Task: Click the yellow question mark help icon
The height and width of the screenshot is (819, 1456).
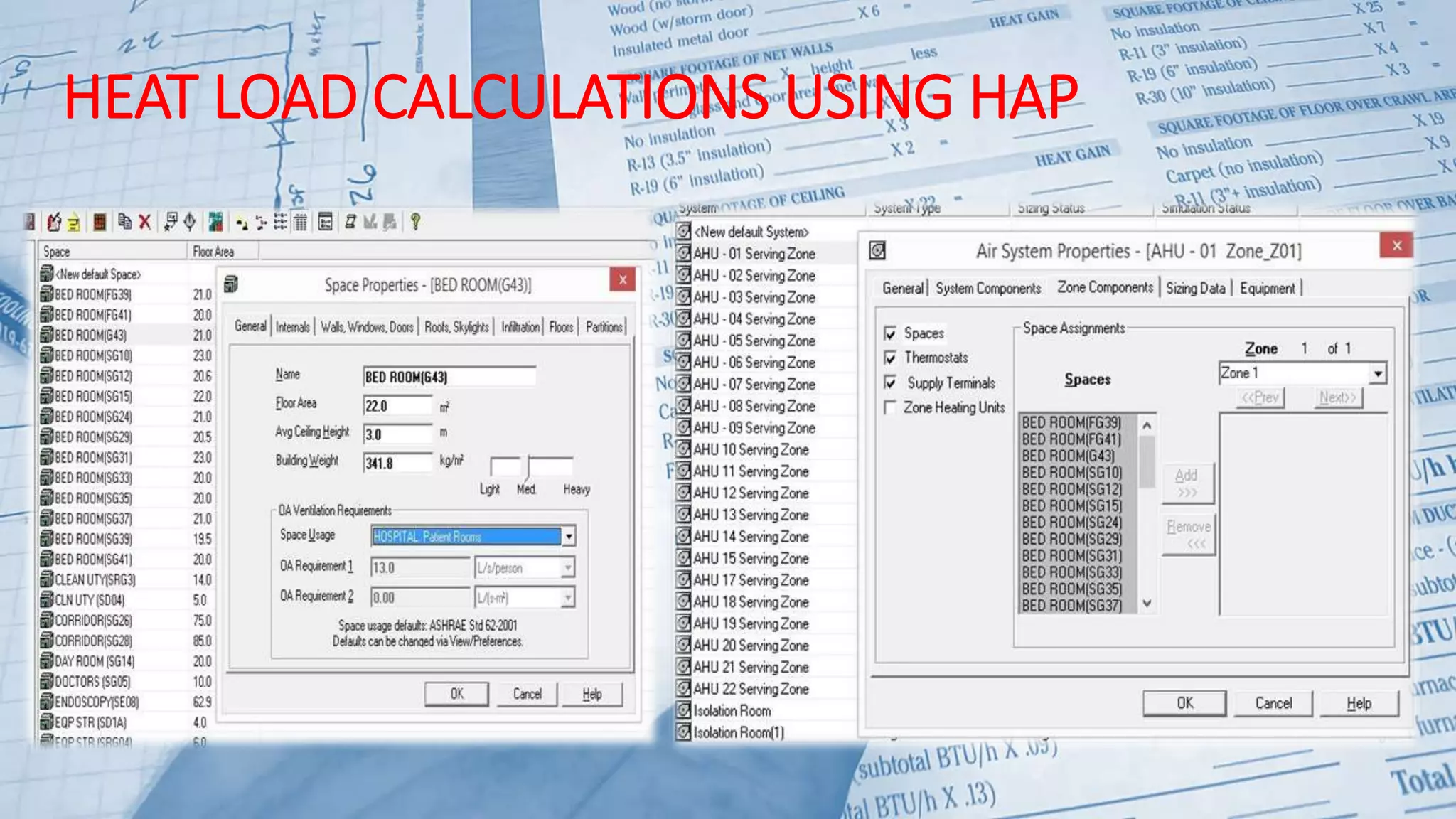Action: click(415, 223)
